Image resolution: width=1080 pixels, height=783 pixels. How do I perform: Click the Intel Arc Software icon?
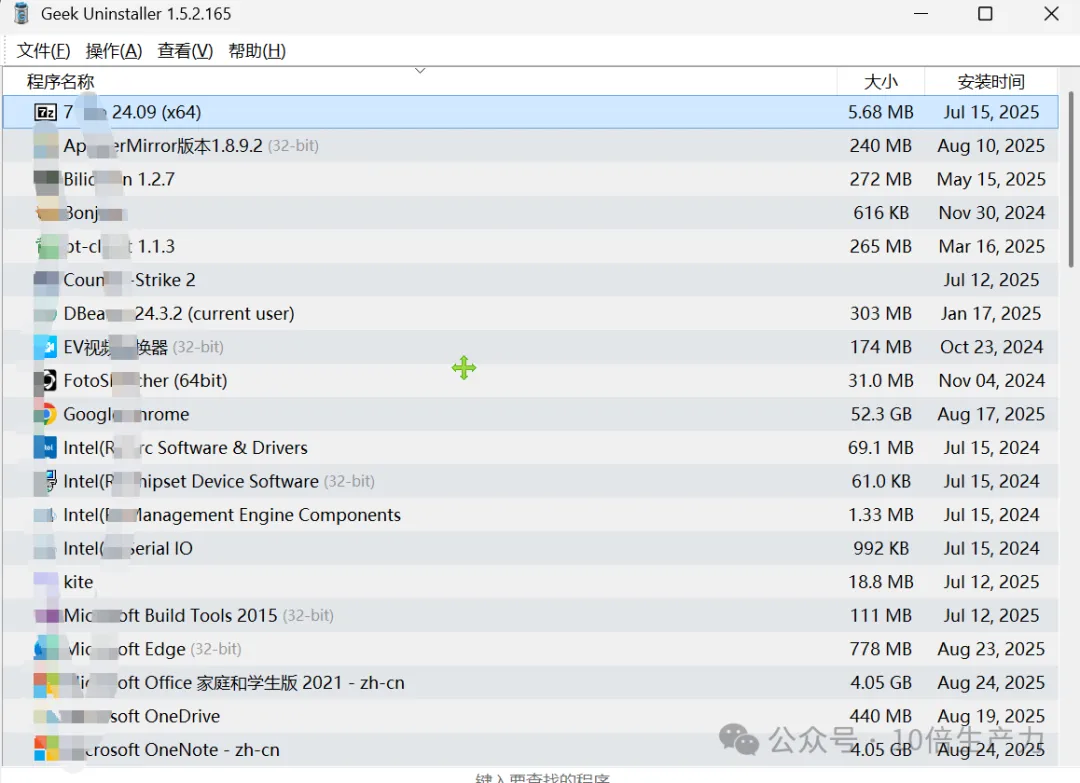tap(45, 448)
